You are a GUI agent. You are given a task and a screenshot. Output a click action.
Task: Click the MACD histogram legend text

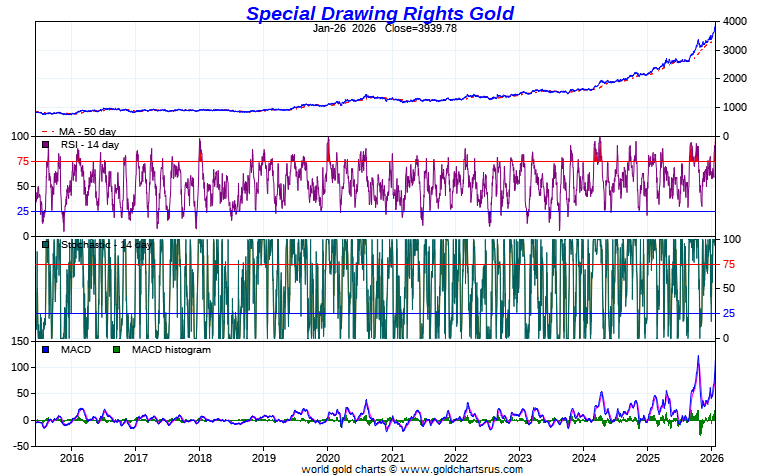coord(171,350)
